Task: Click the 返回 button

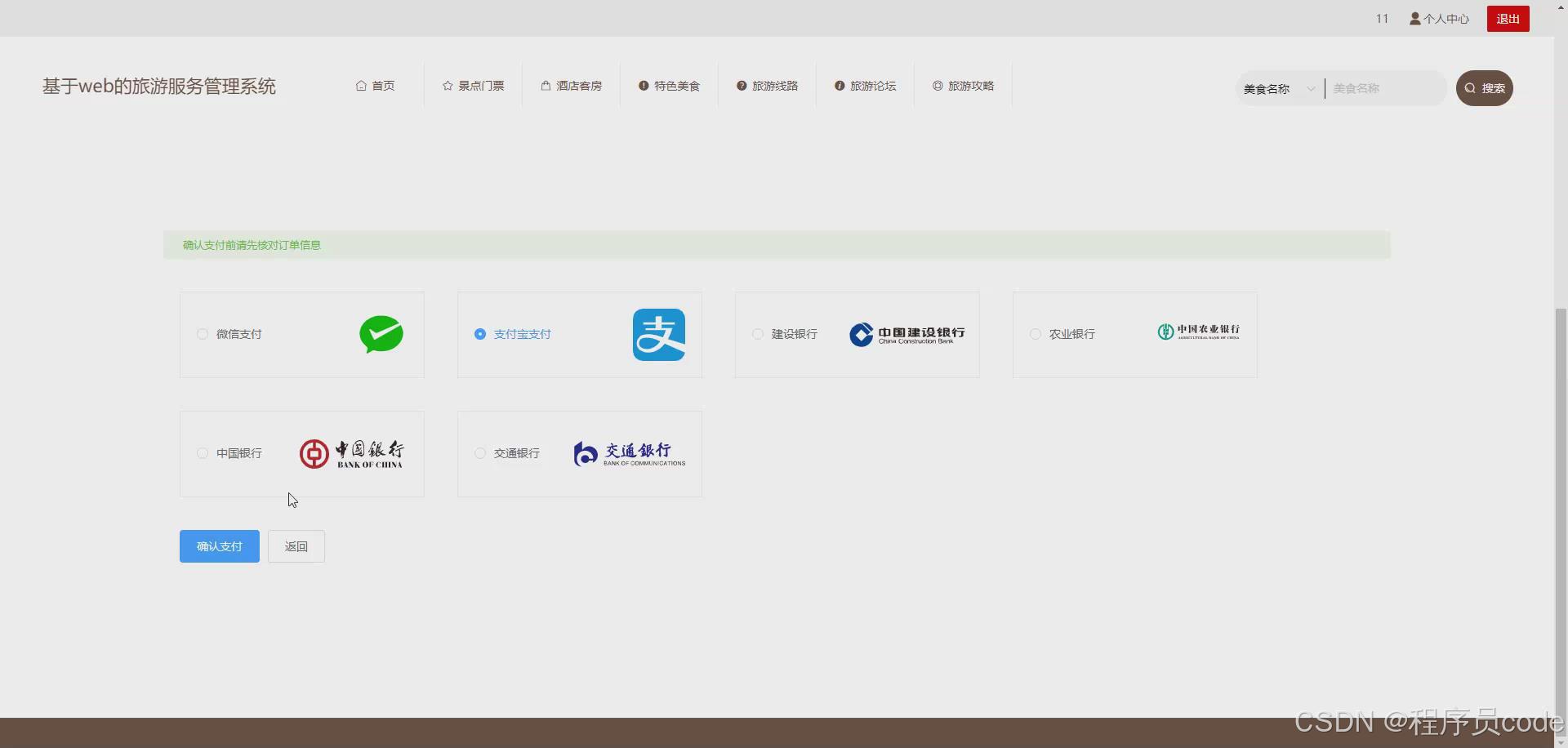Action: (x=296, y=546)
